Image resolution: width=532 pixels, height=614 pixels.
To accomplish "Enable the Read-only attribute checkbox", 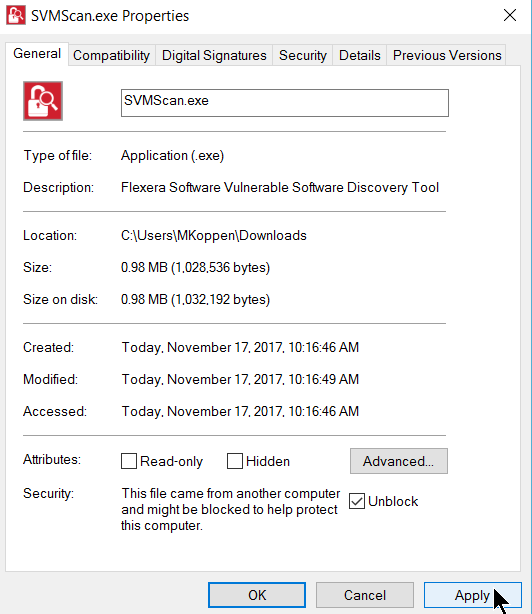I will 129,461.
